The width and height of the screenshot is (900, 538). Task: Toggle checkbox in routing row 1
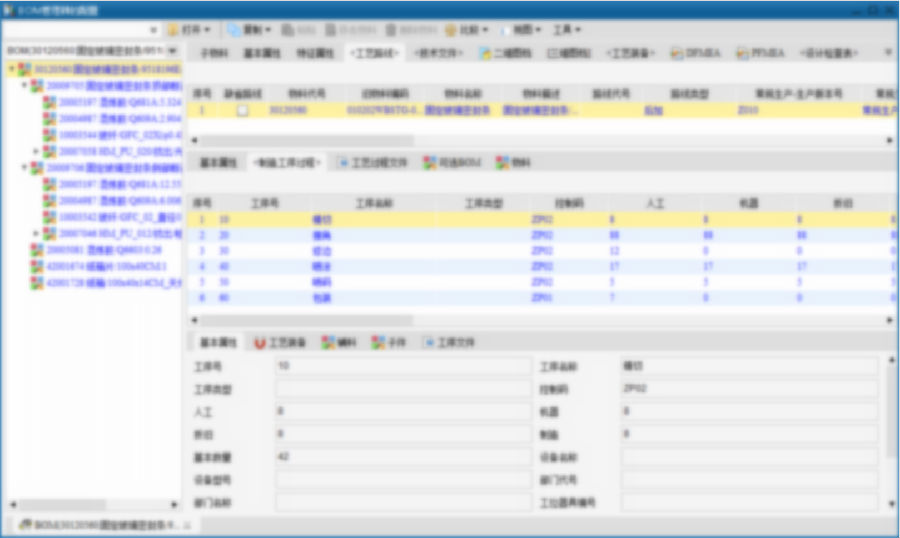tap(243, 110)
